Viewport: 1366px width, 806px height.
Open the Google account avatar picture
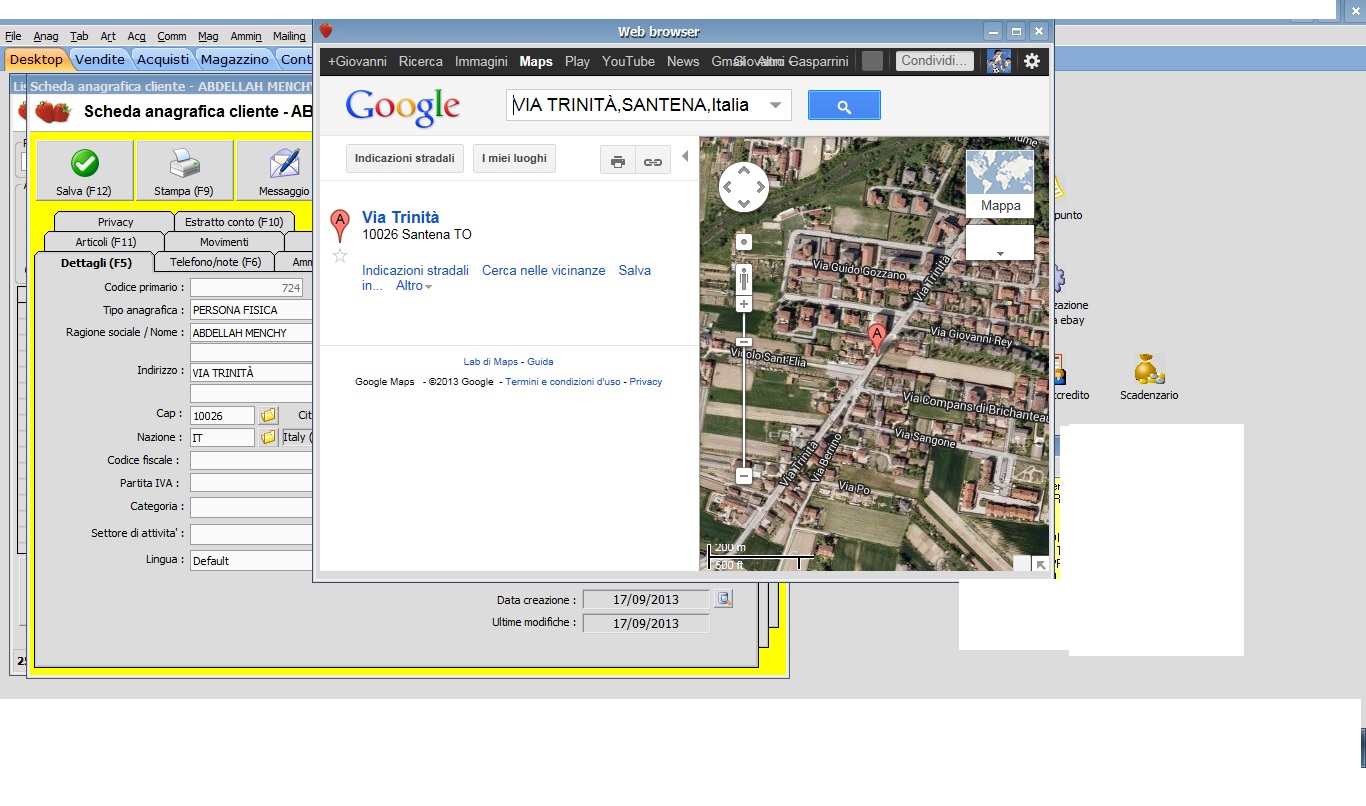tap(999, 61)
